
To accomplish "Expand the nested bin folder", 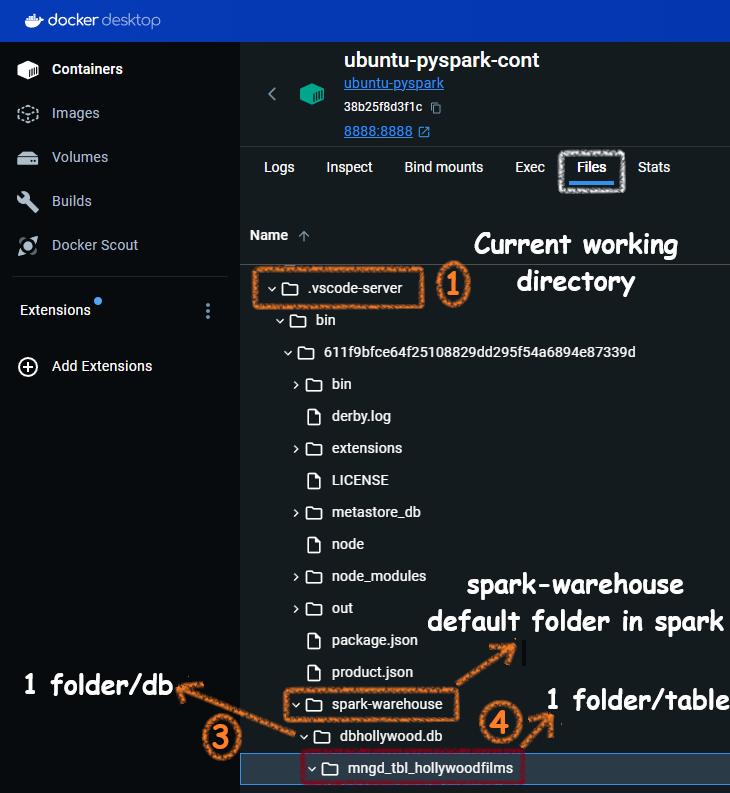I will [x=296, y=385].
